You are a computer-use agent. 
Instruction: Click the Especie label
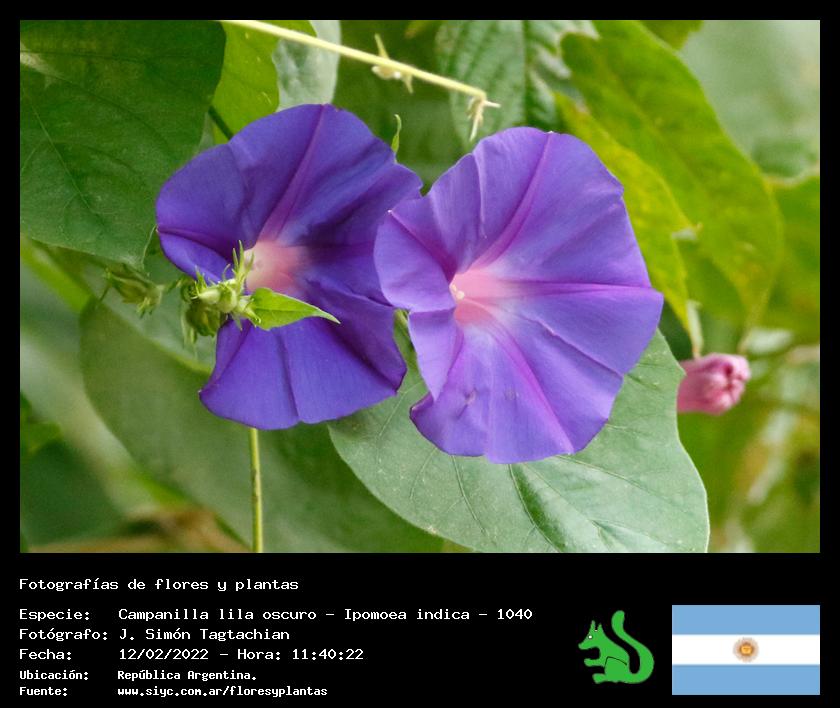[x=54, y=614]
